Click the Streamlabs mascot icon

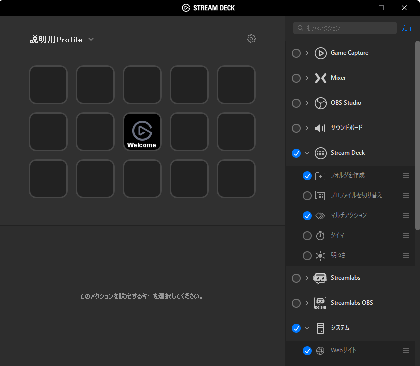point(320,278)
